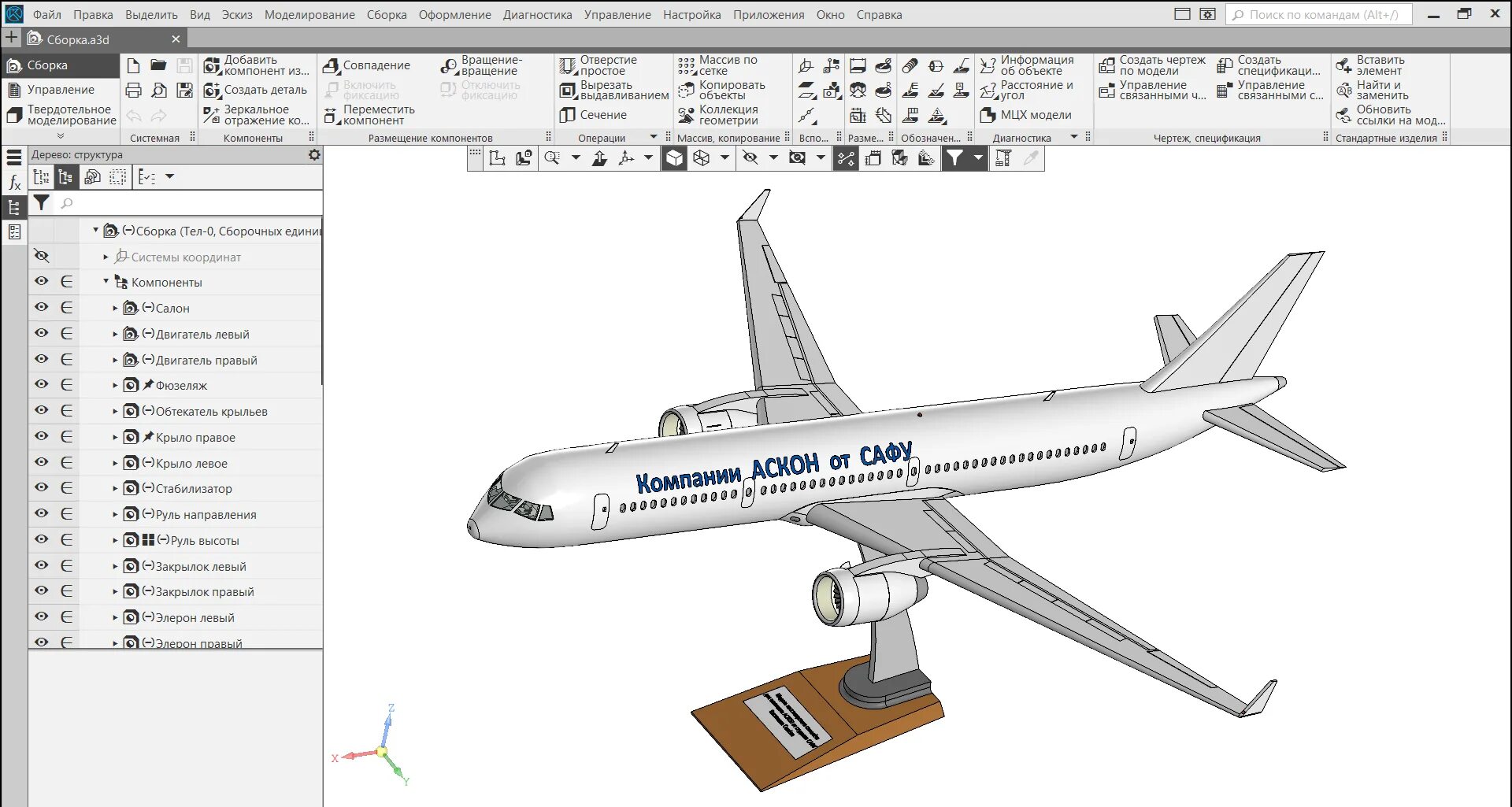Click the open file folder icon
The height and width of the screenshot is (807, 1512).
(x=158, y=65)
